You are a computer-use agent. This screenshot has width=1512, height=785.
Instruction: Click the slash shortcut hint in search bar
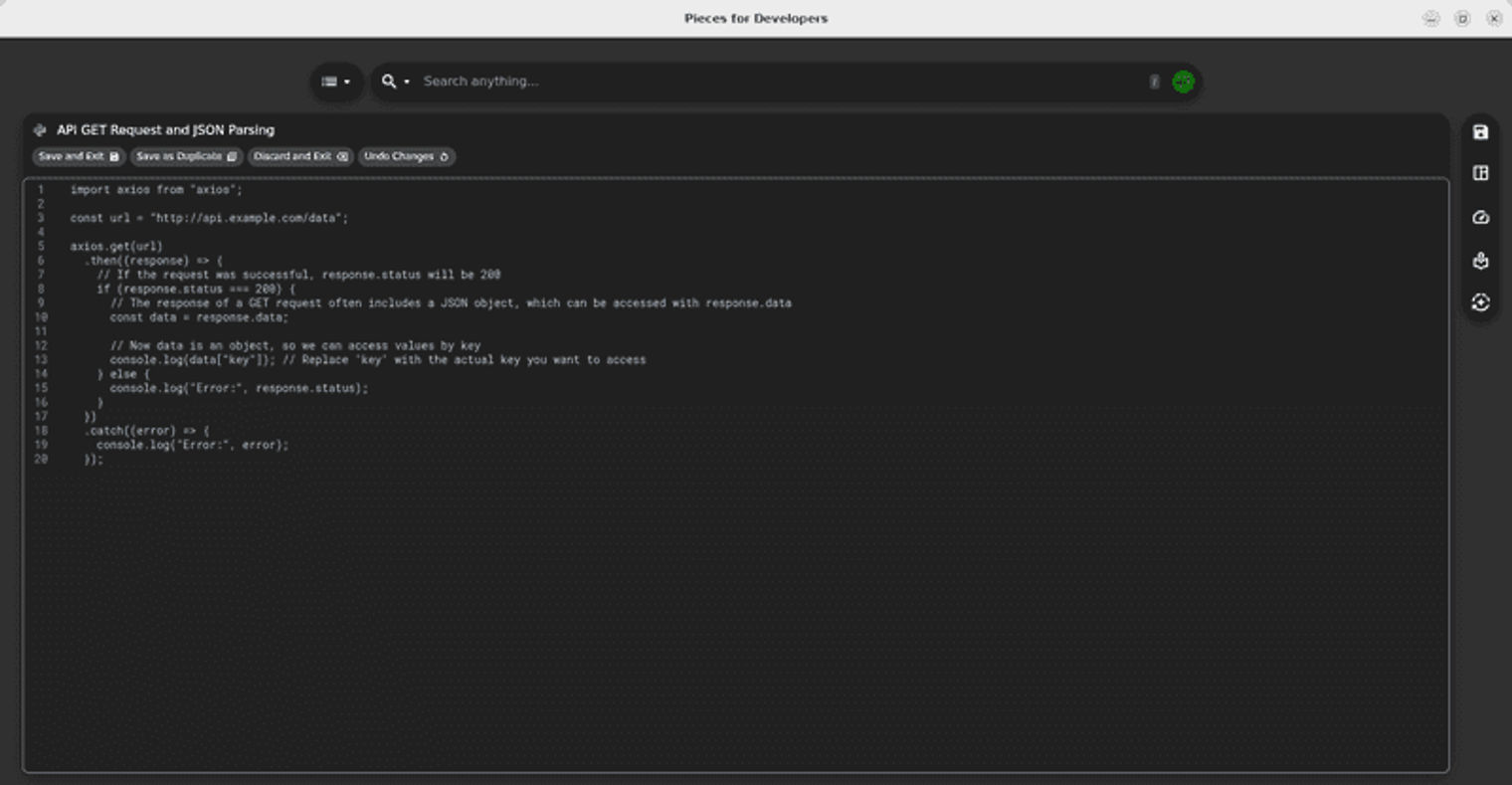[1154, 82]
